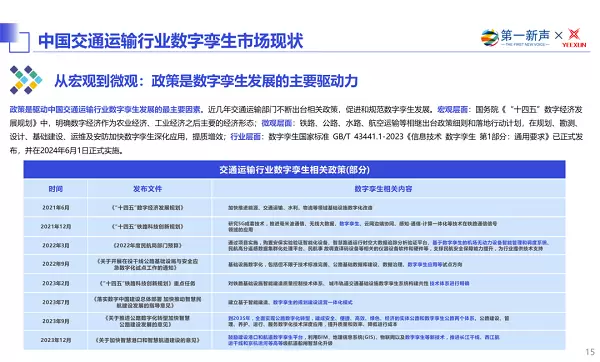600x362 pixels.
Task: Click the × symbol between the two logos
Action: [558, 36]
